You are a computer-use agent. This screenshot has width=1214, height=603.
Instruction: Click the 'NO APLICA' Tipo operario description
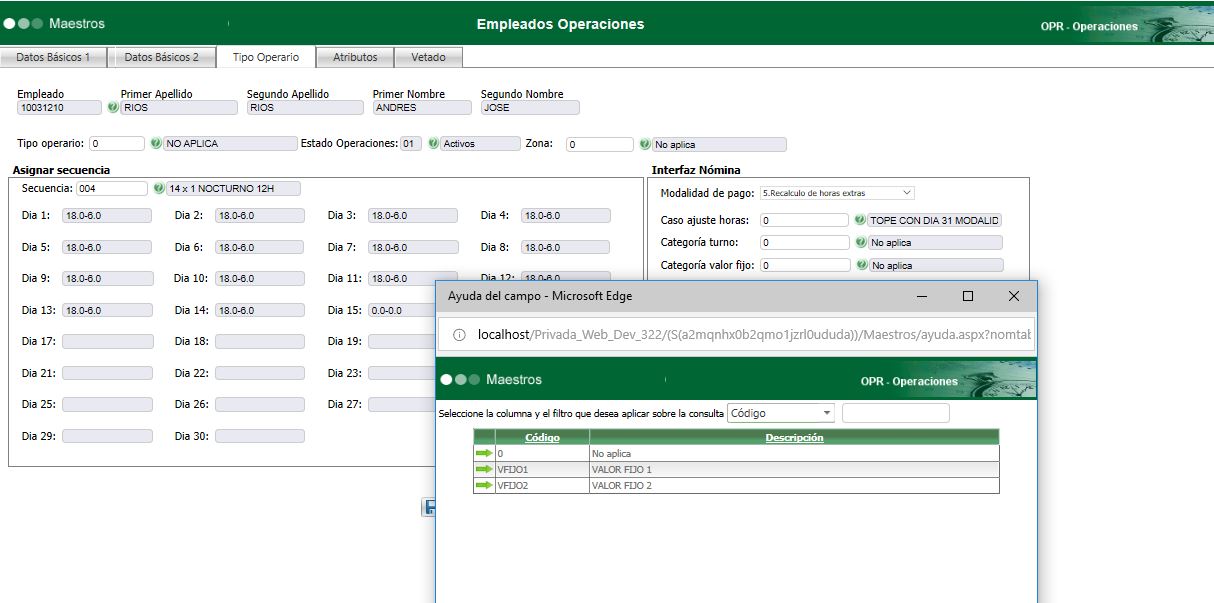(x=231, y=144)
